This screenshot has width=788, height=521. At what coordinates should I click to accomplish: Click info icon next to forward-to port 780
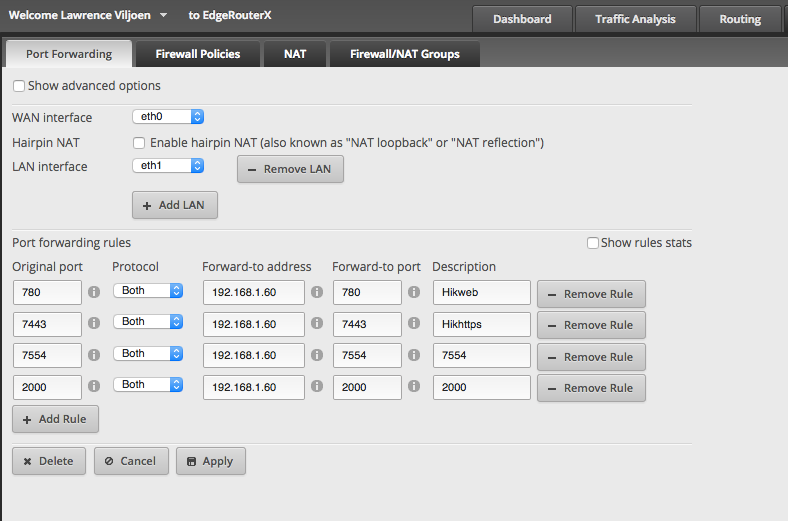coord(416,293)
